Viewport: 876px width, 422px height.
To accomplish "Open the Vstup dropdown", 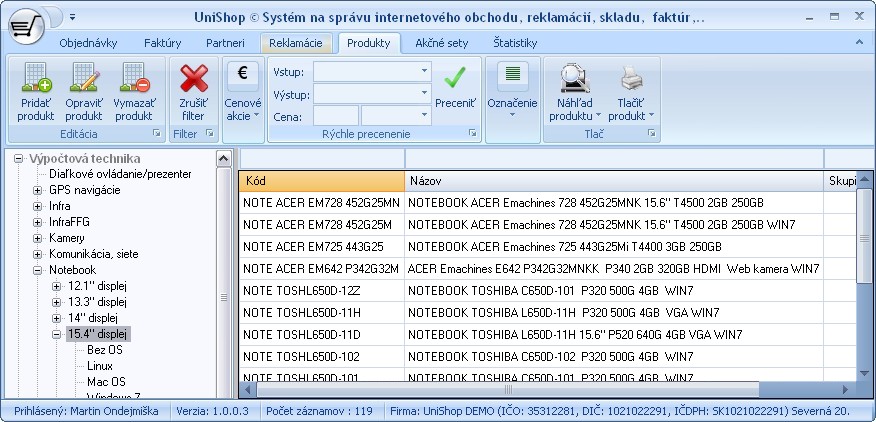I will pos(425,72).
